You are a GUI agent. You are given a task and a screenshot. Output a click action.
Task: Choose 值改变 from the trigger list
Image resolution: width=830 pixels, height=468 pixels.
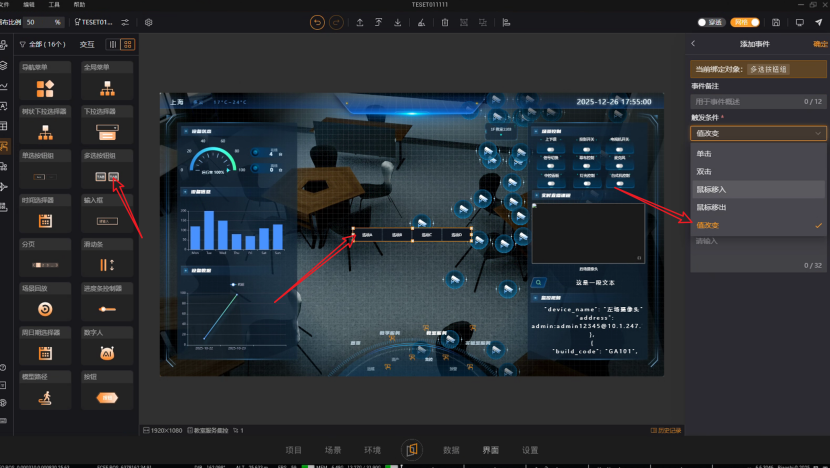pos(758,226)
